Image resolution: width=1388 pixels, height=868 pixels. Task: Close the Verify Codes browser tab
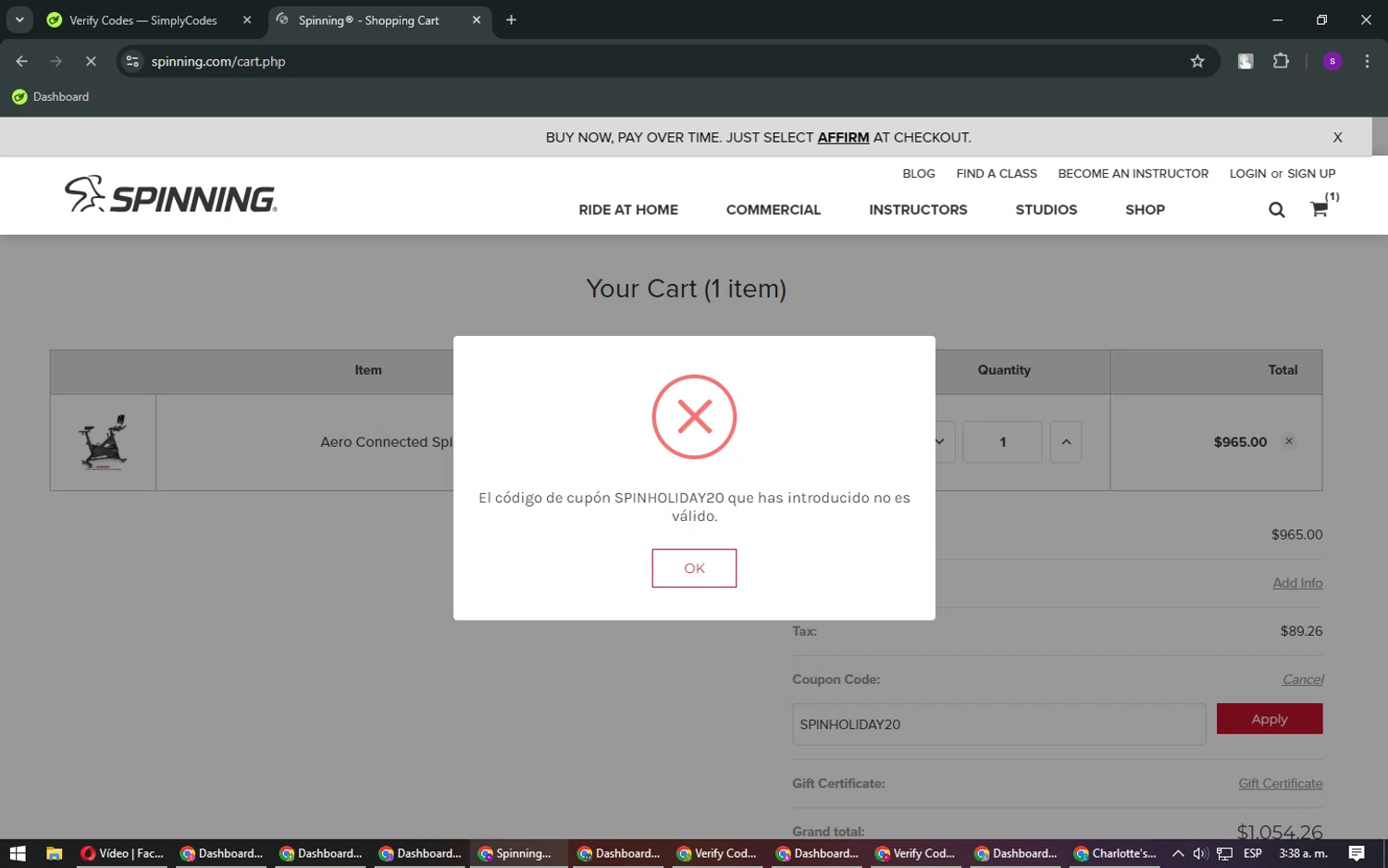[x=247, y=20]
